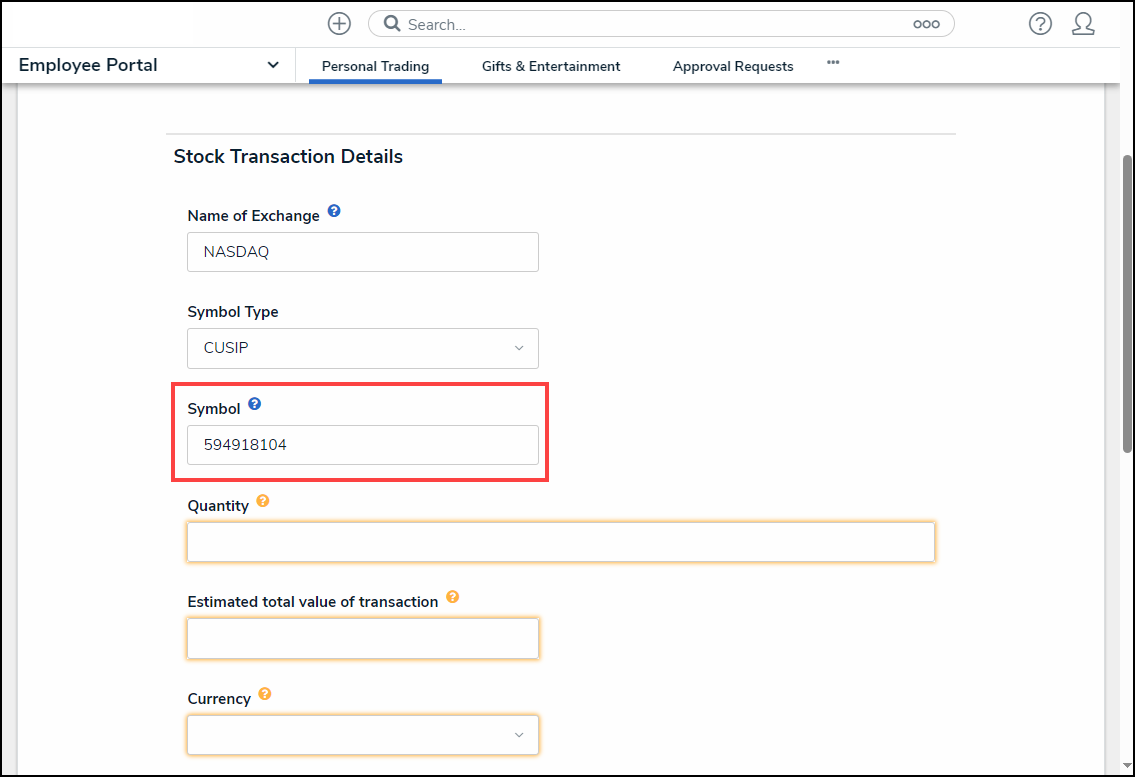
Task: Switch to Personal Trading tab
Action: coord(375,66)
